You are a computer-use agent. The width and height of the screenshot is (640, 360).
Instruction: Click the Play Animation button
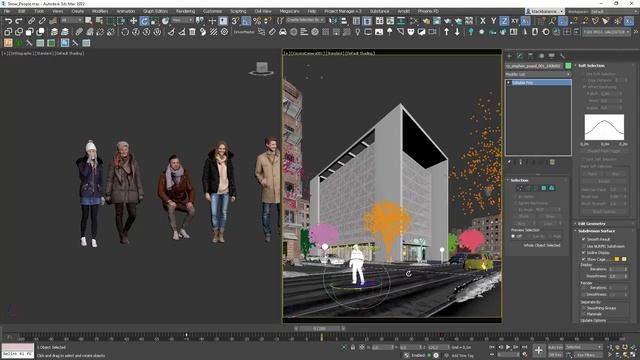click(508, 347)
